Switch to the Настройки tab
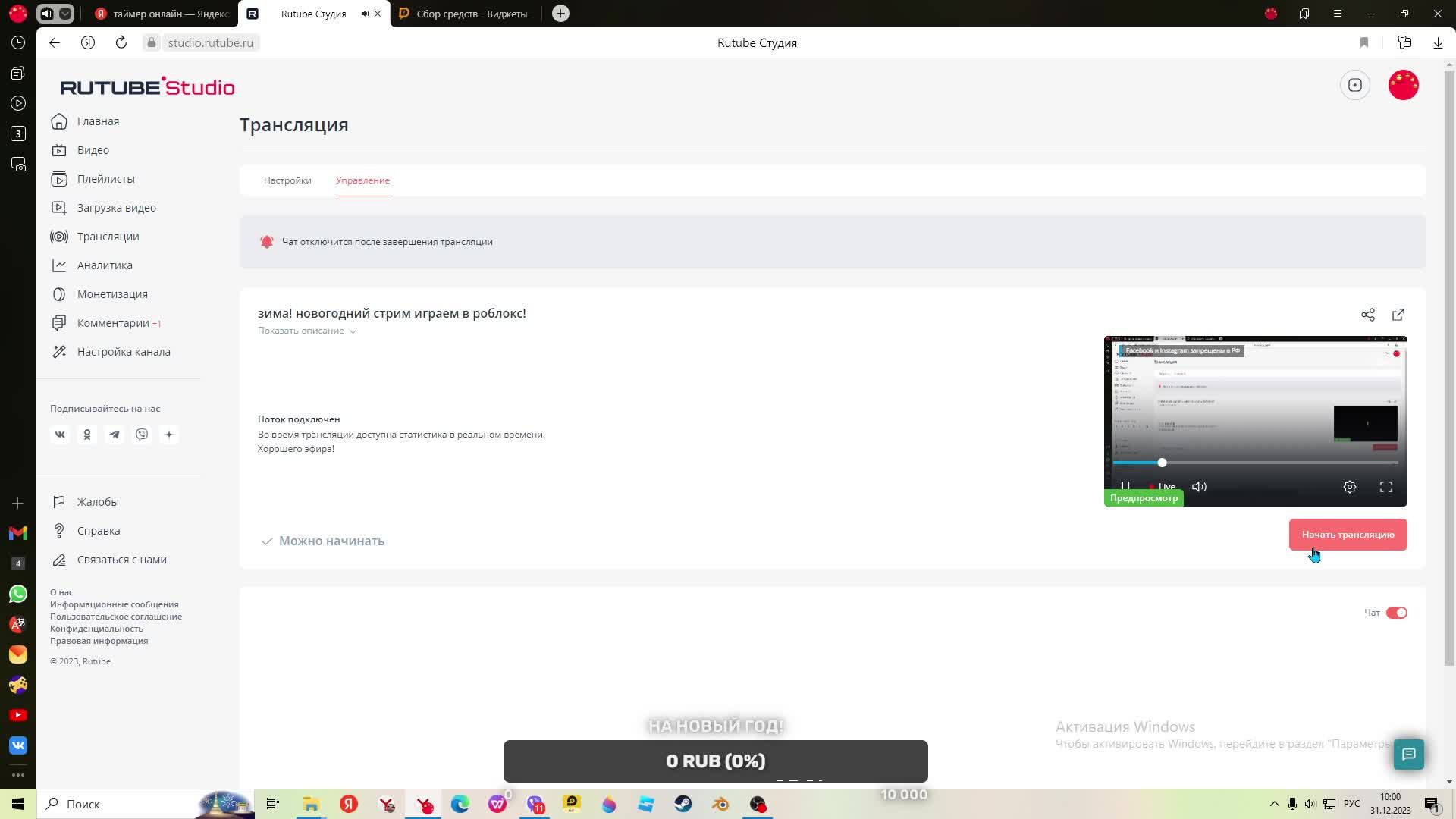The image size is (1456, 819). click(287, 180)
